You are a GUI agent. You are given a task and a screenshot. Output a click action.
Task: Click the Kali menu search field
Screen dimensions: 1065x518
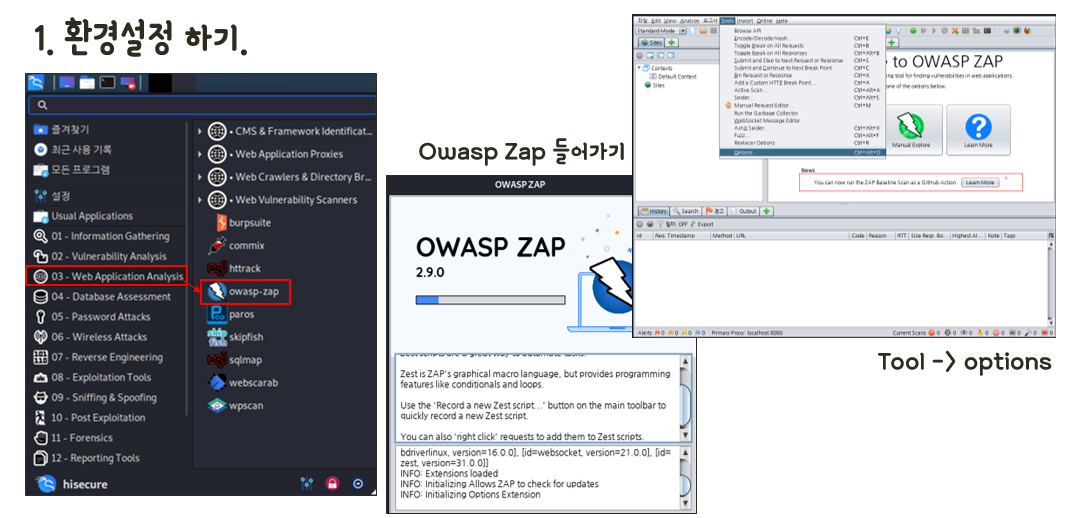(x=202, y=105)
